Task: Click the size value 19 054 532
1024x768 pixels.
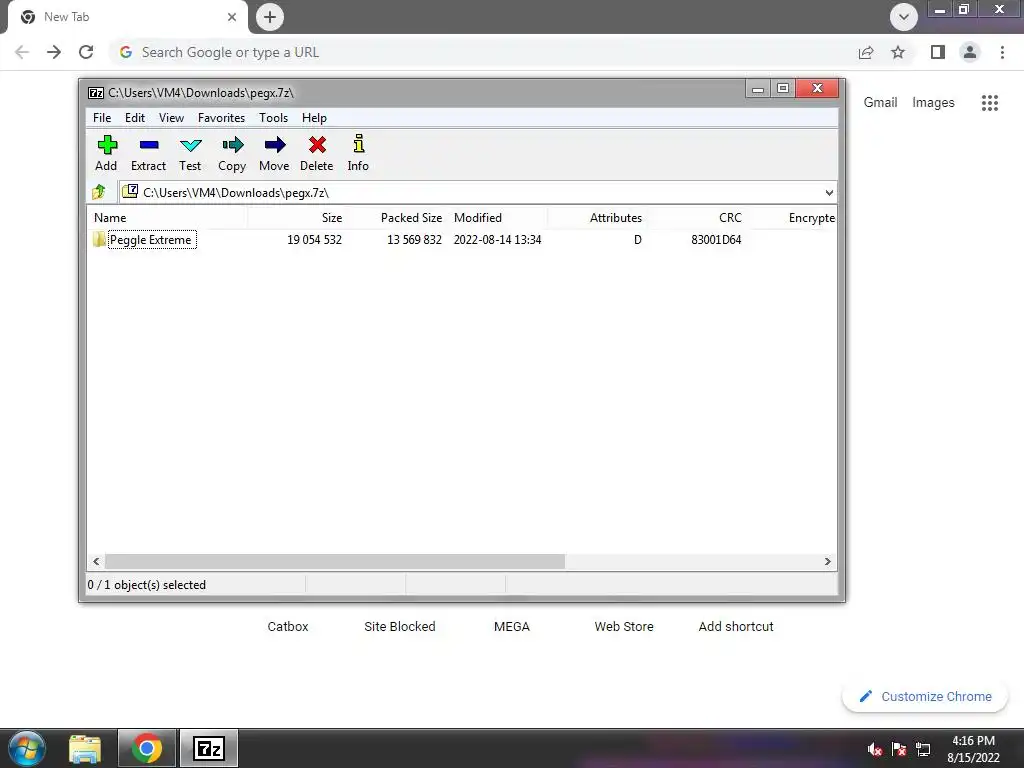Action: click(x=314, y=240)
